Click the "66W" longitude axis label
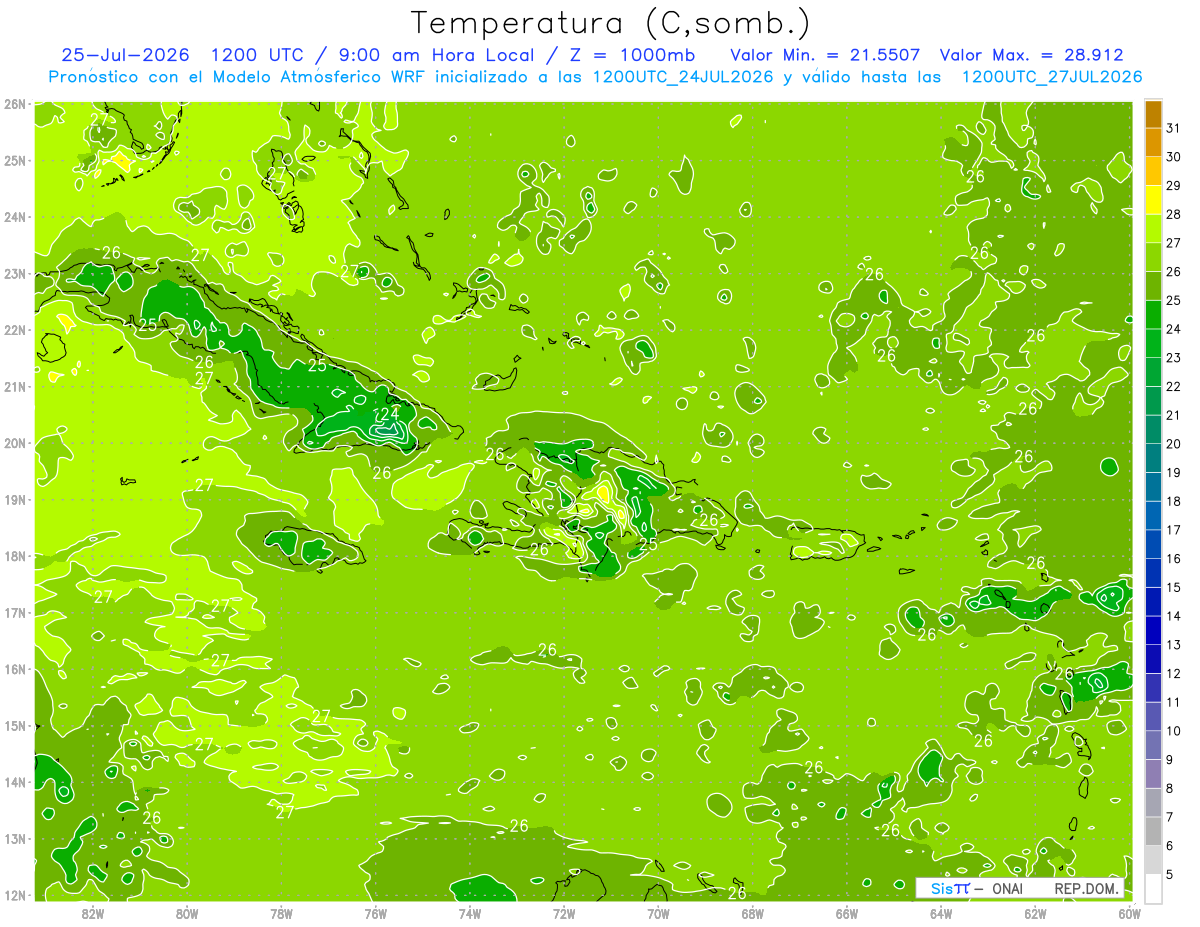Screen dimensions: 1200x927 (x=847, y=913)
